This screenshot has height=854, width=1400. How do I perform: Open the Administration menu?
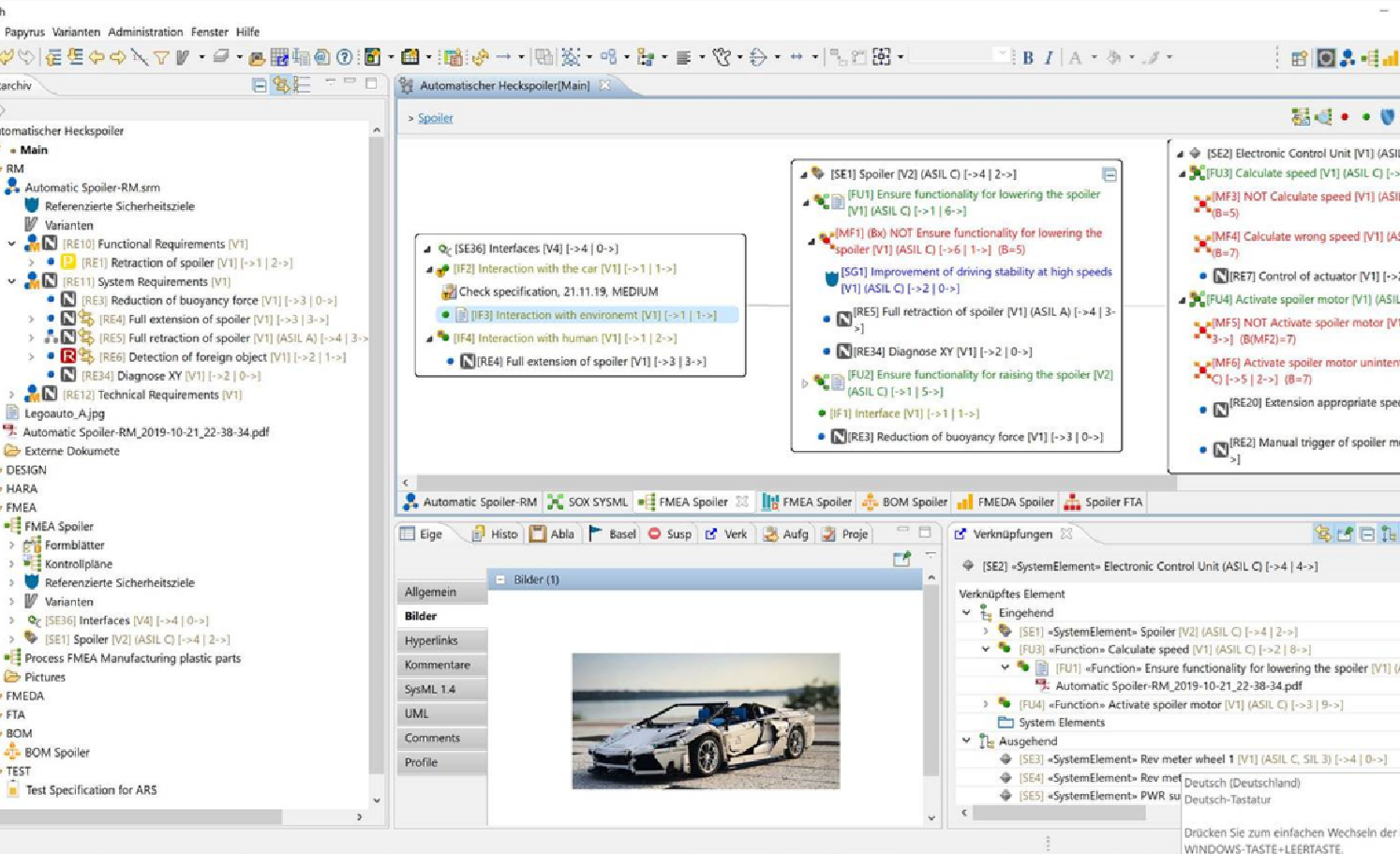tap(145, 32)
